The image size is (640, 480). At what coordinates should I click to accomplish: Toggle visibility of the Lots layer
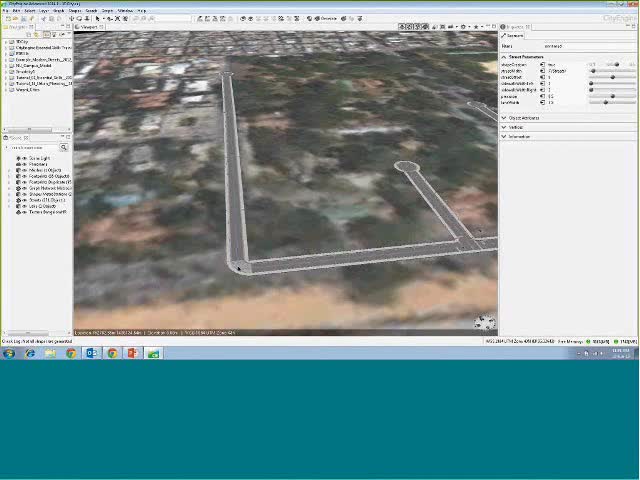(24, 206)
